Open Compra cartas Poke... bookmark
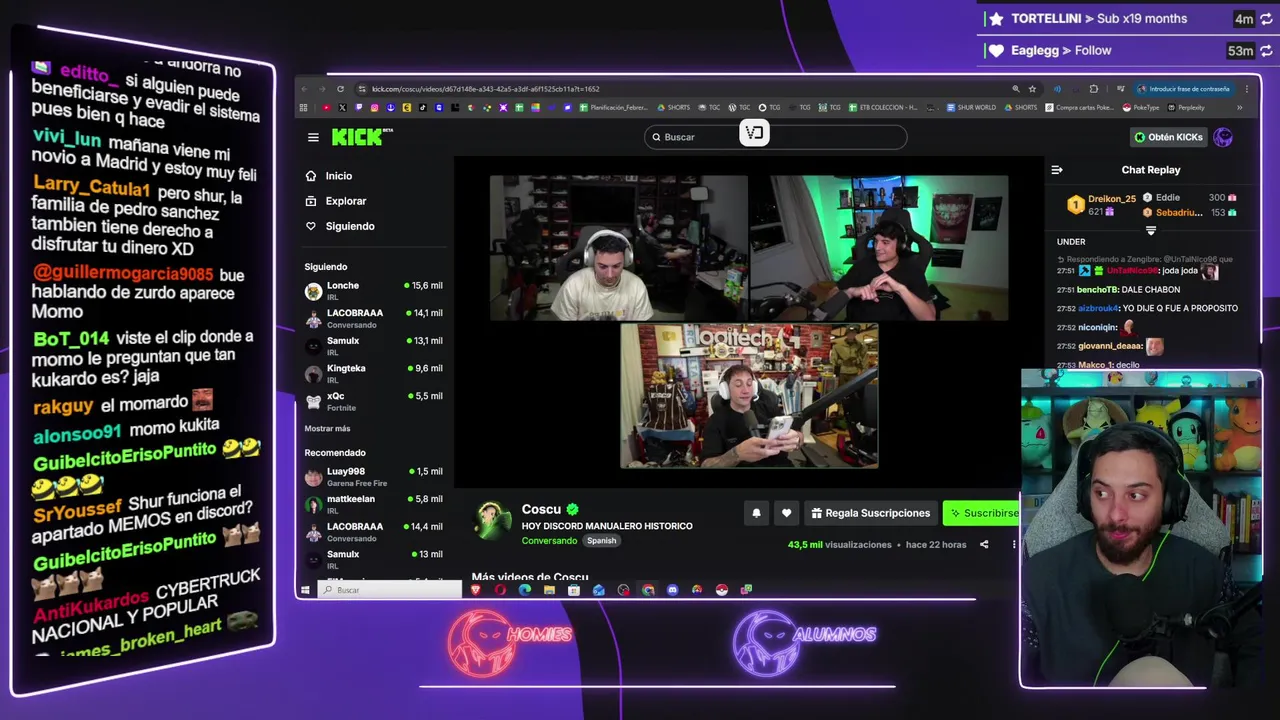Image resolution: width=1280 pixels, height=720 pixels. click(x=1079, y=108)
